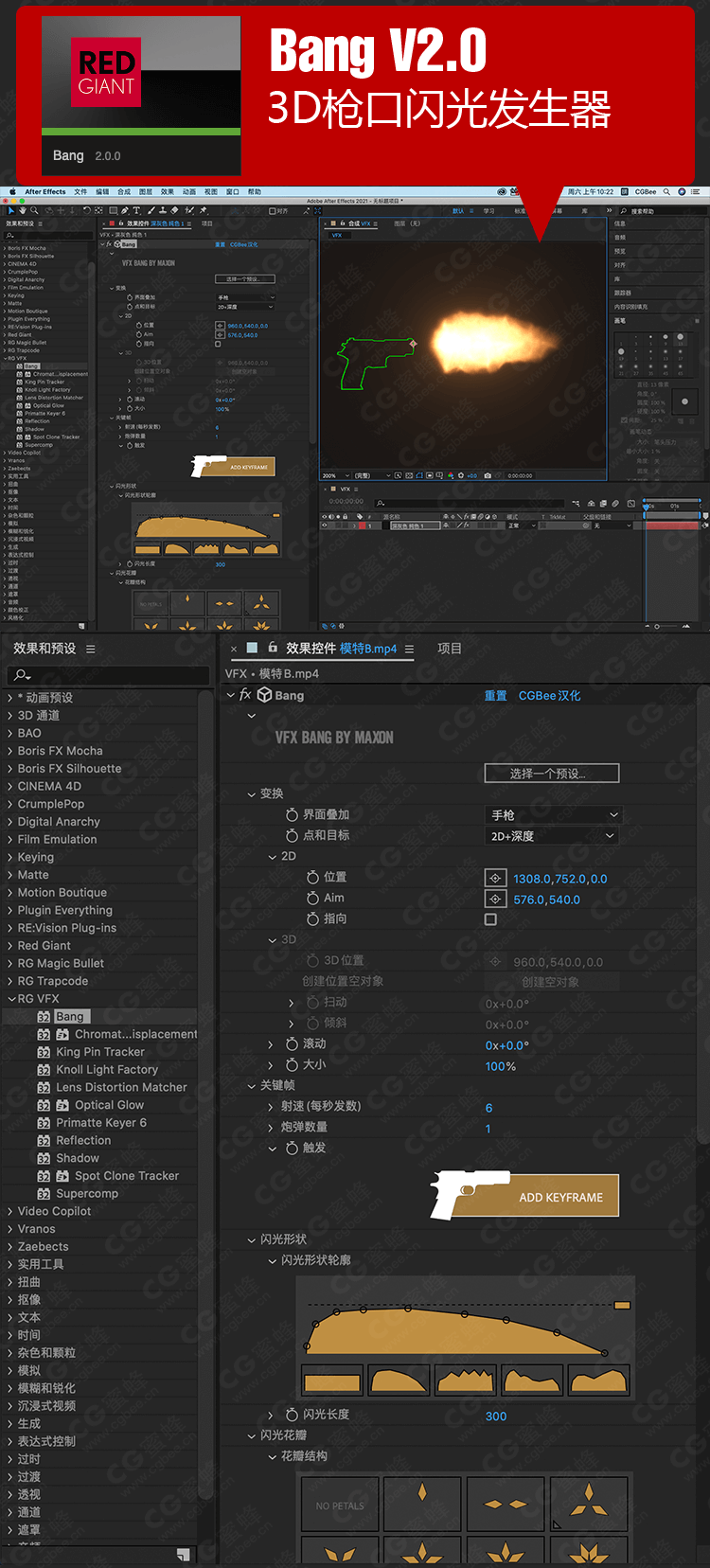Viewport: 710px width, 1568px height.
Task: Select the NO PETALS petal structure option
Action: 340,1506
